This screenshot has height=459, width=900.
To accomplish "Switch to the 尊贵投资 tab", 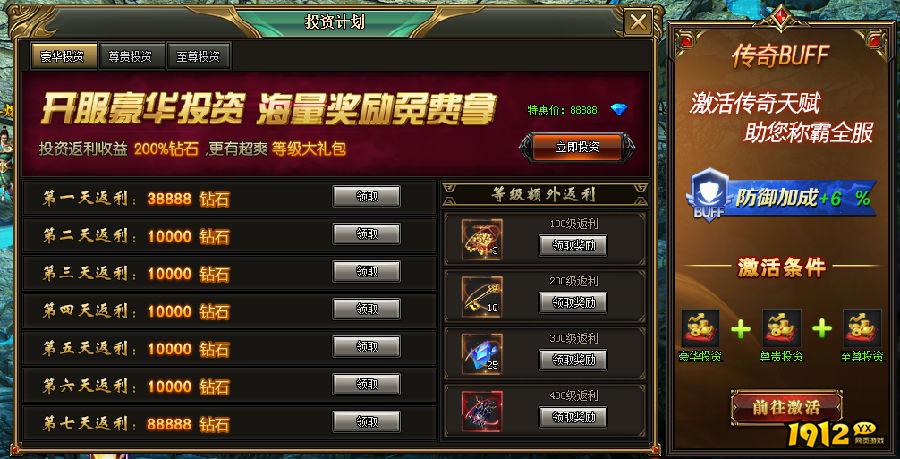I will (x=131, y=56).
